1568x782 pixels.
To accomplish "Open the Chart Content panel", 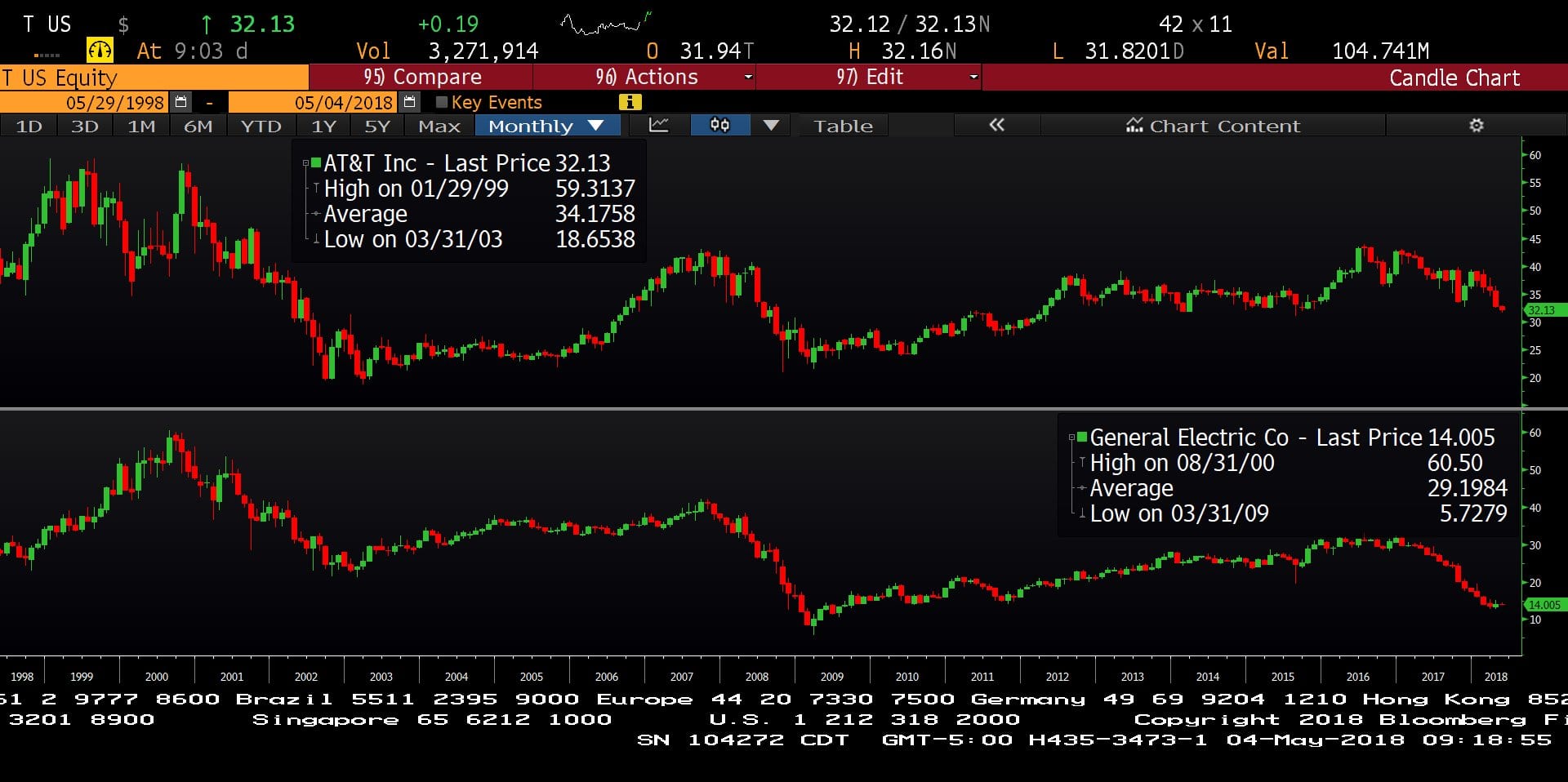I will (1213, 126).
